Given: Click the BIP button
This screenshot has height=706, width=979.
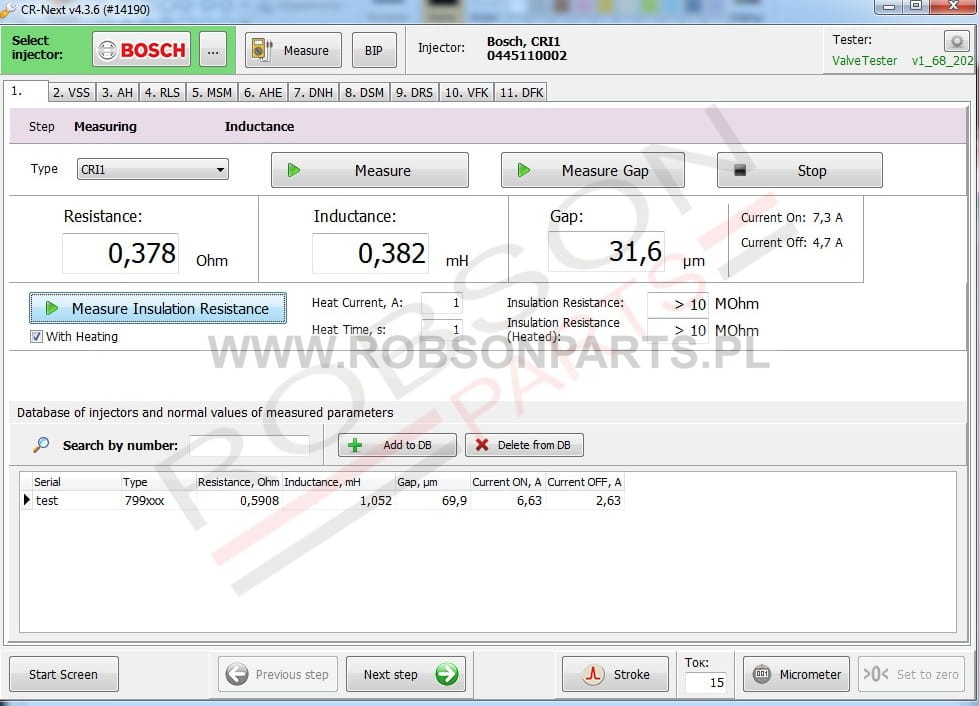Looking at the screenshot, I should [x=373, y=50].
